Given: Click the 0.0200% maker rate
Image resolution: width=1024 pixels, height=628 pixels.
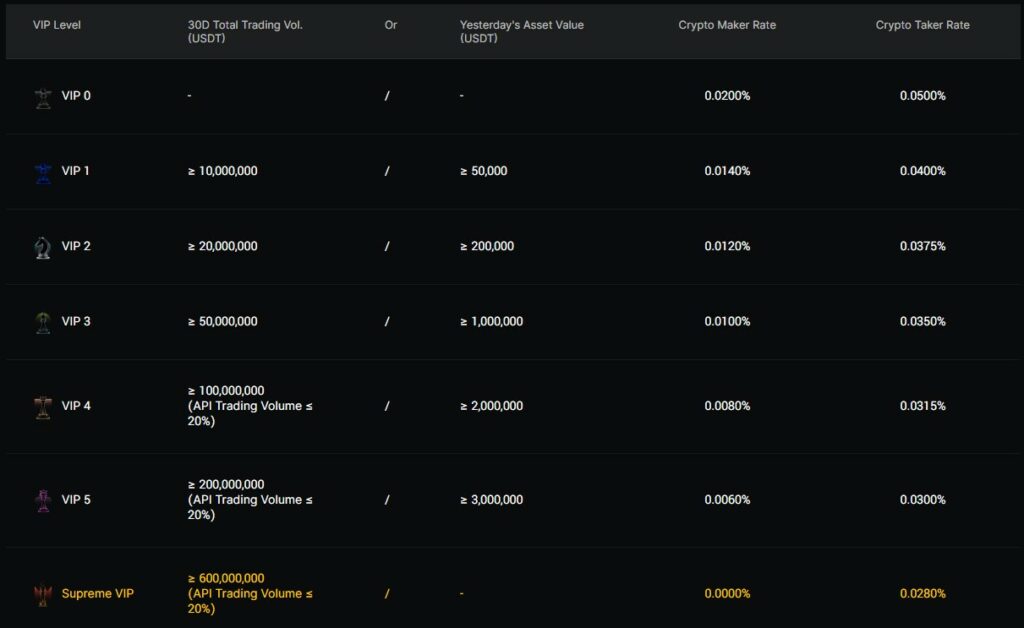Looking at the screenshot, I should (x=727, y=96).
